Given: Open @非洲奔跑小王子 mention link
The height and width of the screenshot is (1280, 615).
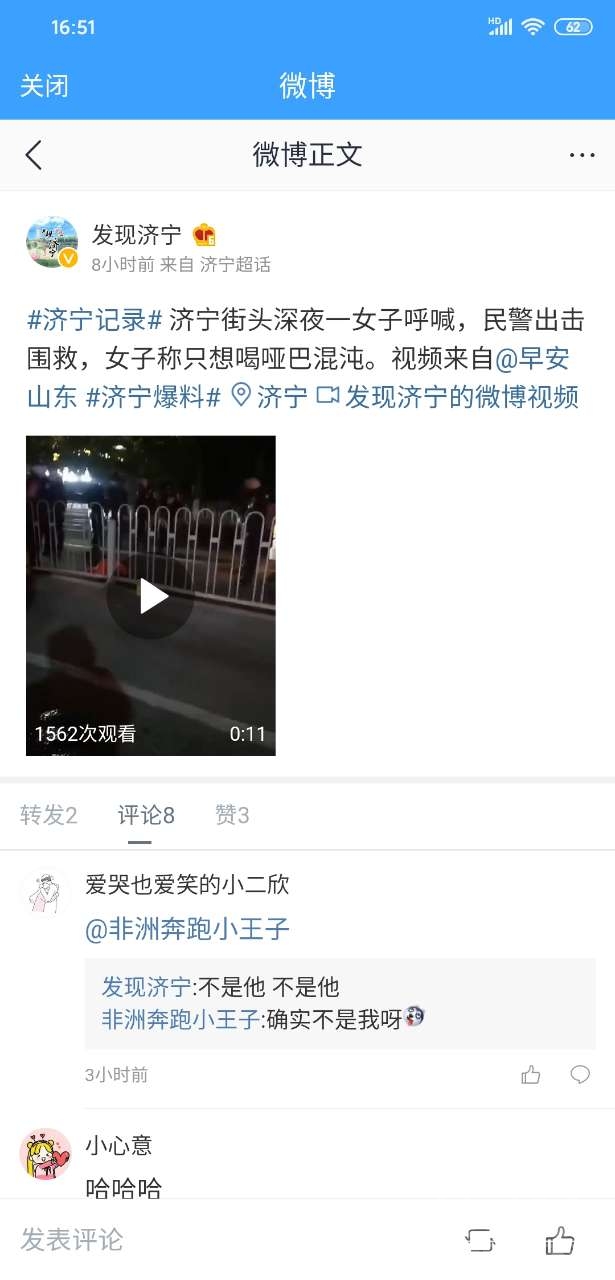Looking at the screenshot, I should [x=188, y=930].
